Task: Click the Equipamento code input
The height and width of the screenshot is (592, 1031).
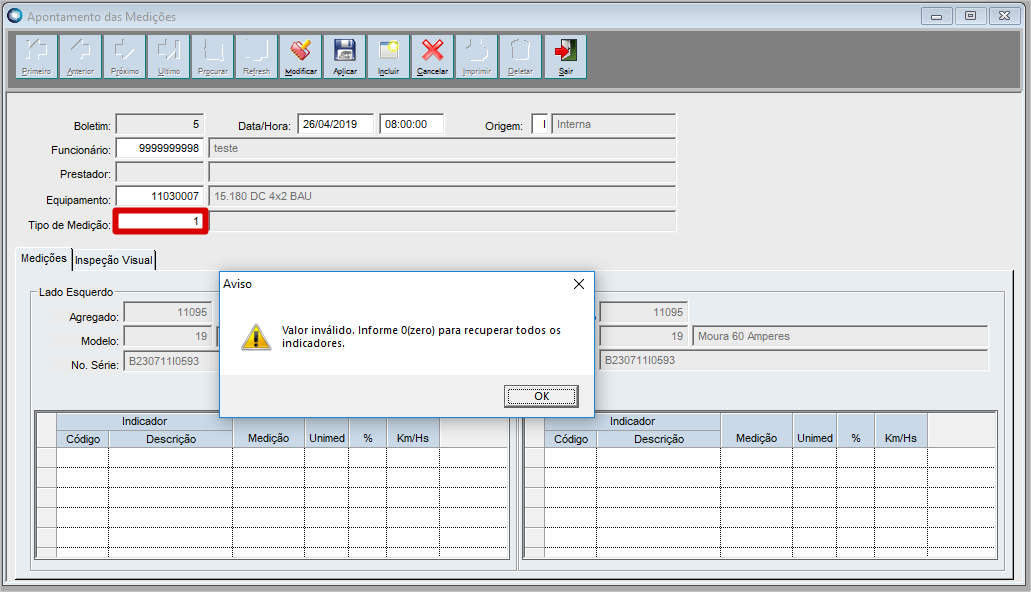Action: [160, 197]
